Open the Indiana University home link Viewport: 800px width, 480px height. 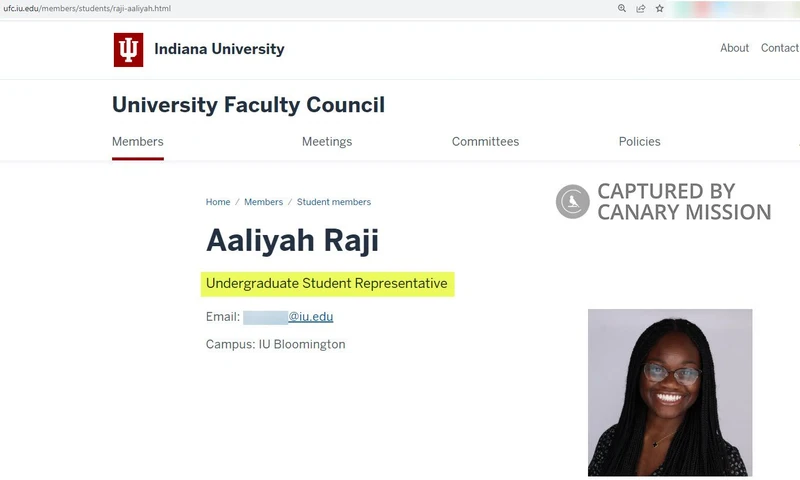pyautogui.click(x=219, y=49)
